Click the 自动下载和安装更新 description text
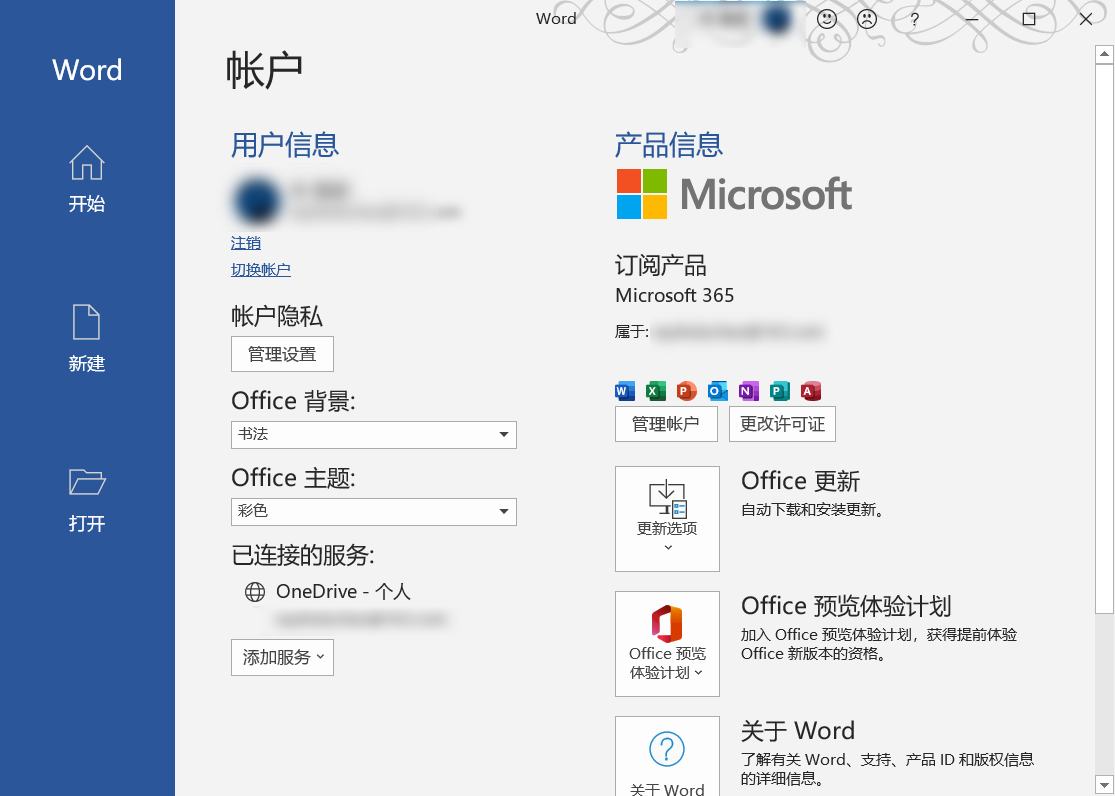 [812, 510]
